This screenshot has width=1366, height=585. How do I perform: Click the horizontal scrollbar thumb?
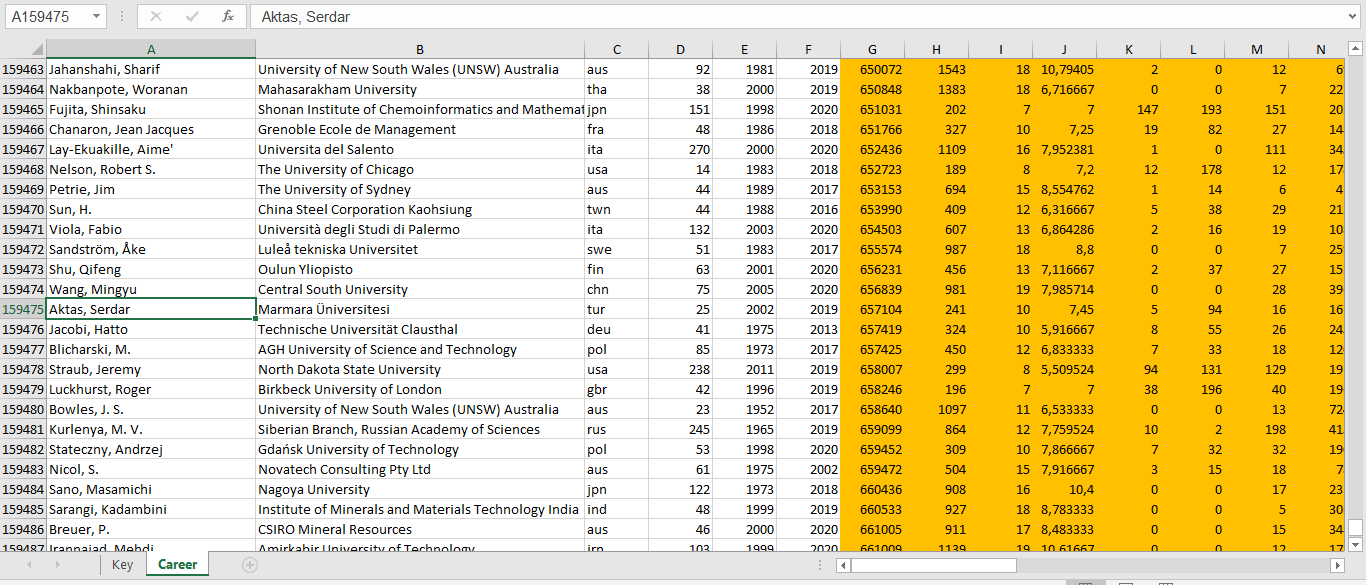(x=932, y=565)
